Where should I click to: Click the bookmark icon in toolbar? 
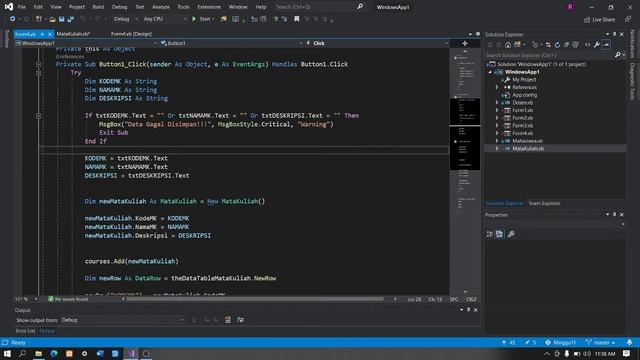(297, 19)
